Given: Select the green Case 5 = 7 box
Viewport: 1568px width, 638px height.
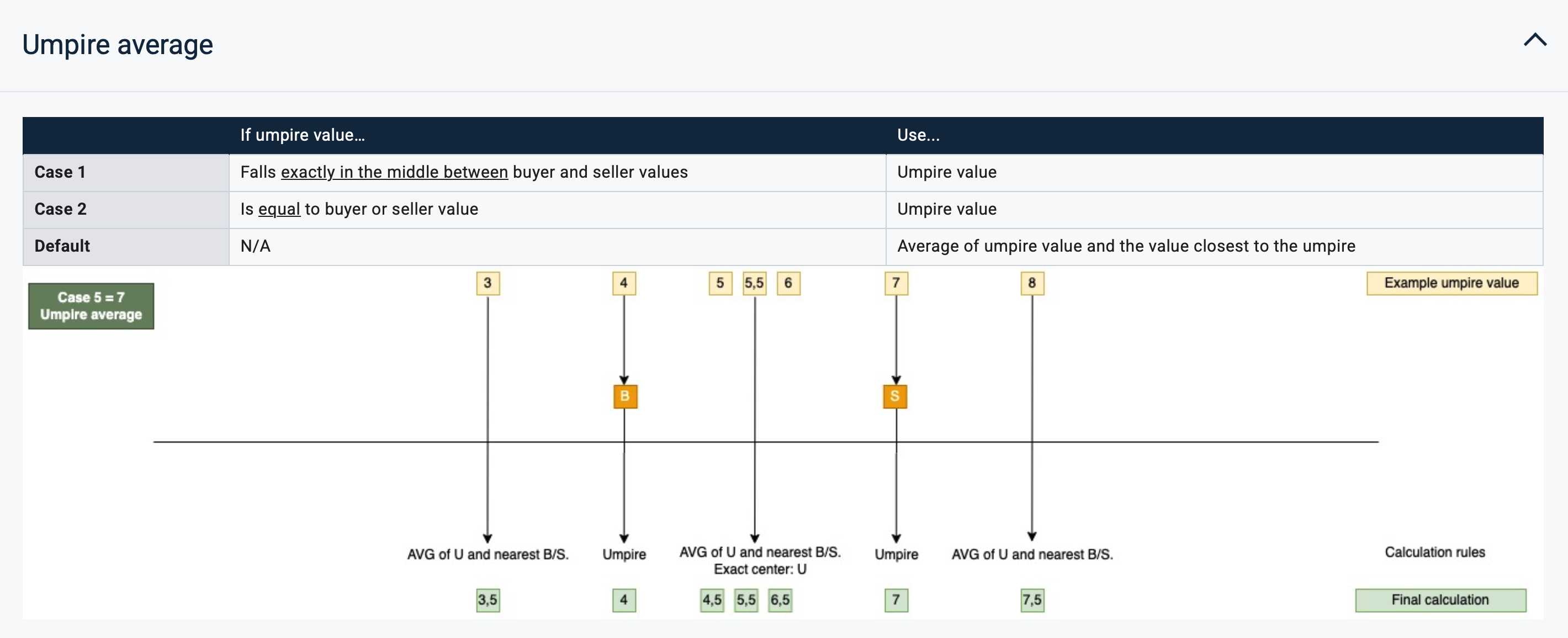Looking at the screenshot, I should click(91, 306).
